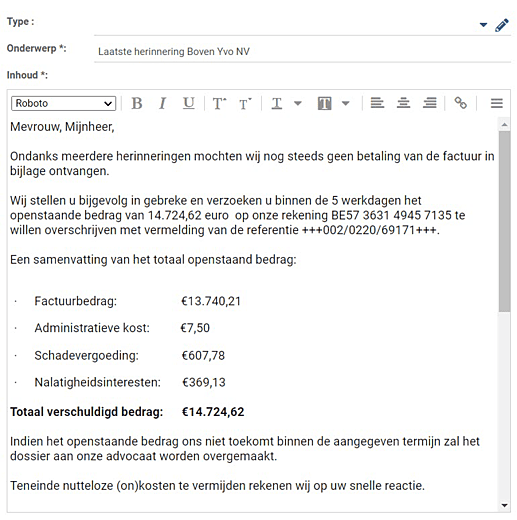Increase font size with larger T icon
Screen dimensions: 517x520
click(219, 104)
